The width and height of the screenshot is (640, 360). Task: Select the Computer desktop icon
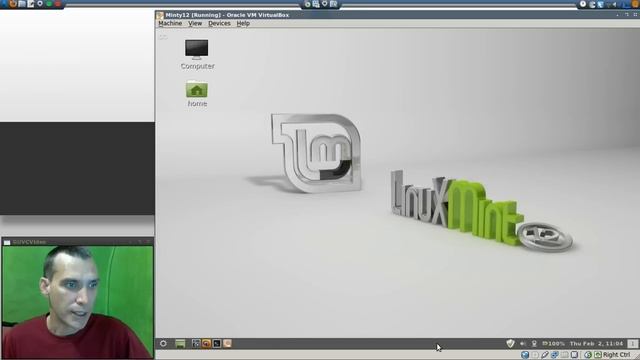coord(197,54)
